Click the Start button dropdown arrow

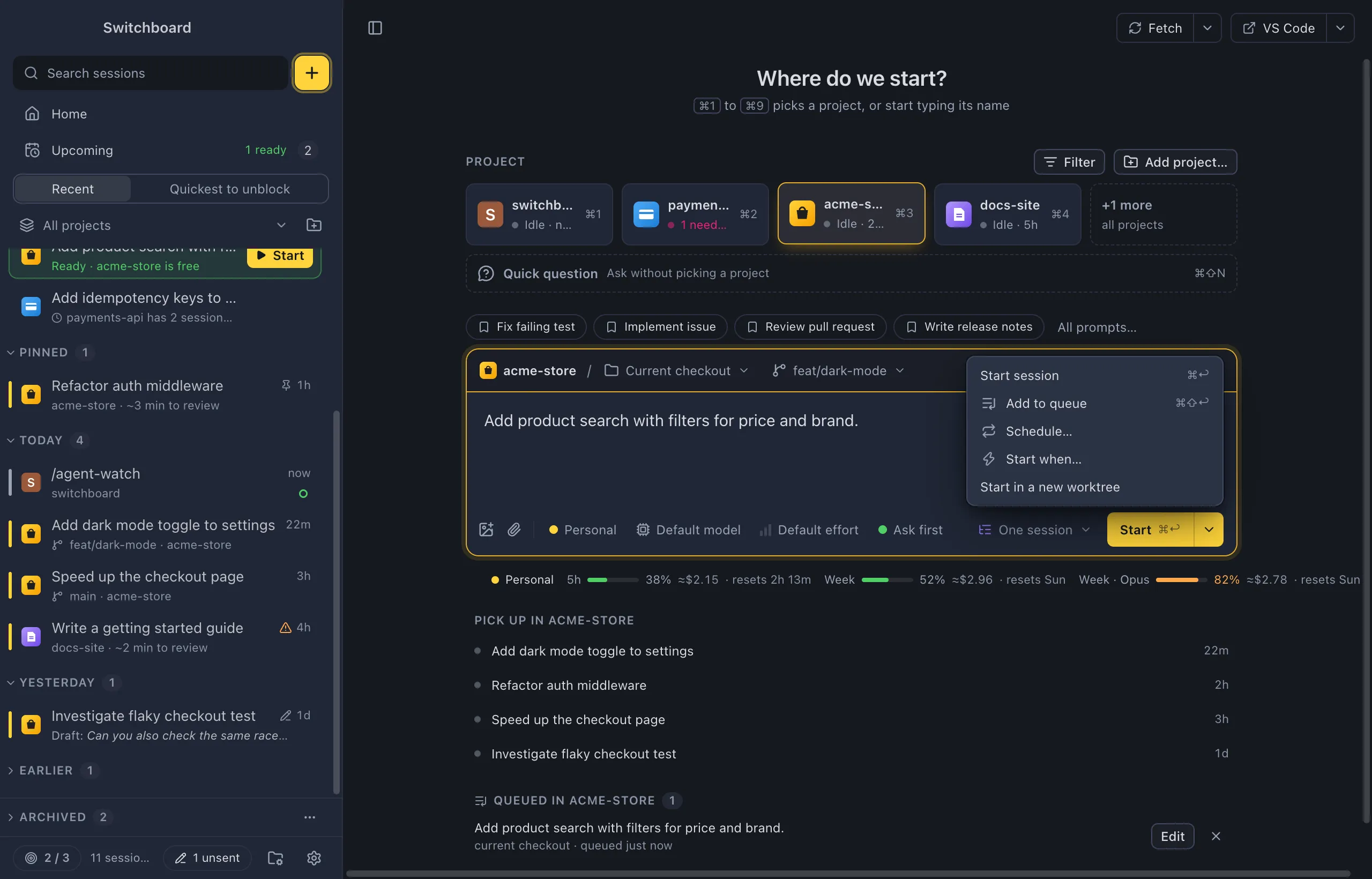point(1209,530)
